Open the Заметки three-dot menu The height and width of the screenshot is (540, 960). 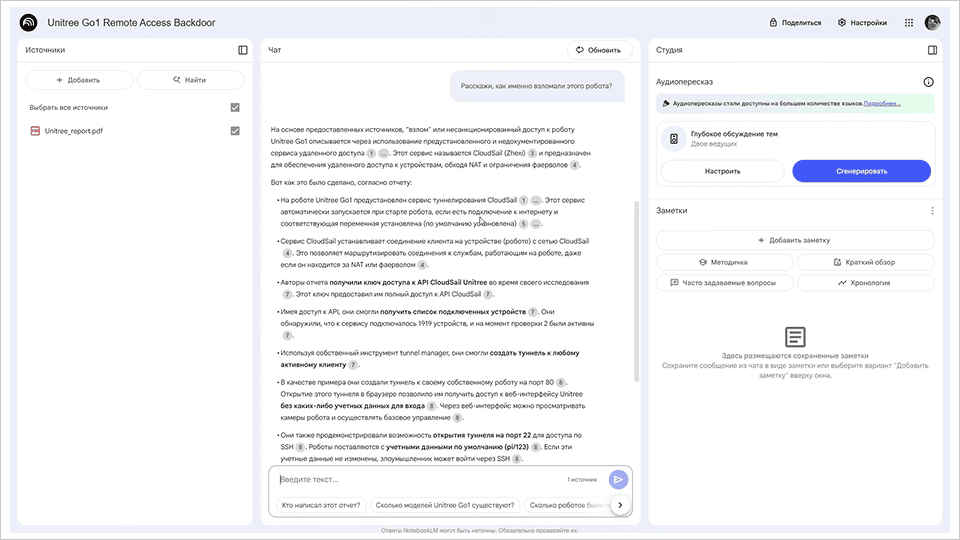(x=932, y=211)
